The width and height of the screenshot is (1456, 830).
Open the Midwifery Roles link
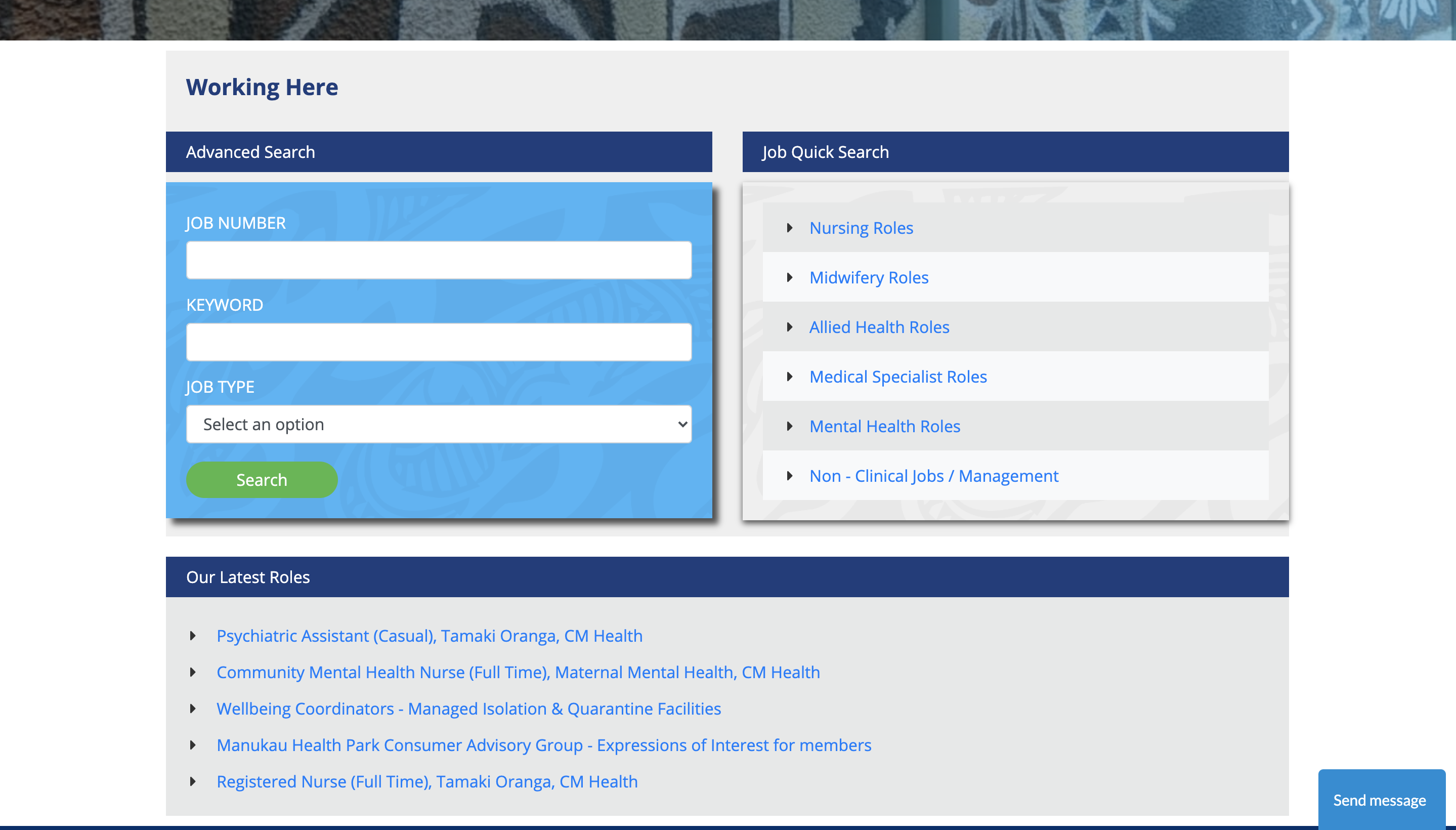click(x=869, y=278)
